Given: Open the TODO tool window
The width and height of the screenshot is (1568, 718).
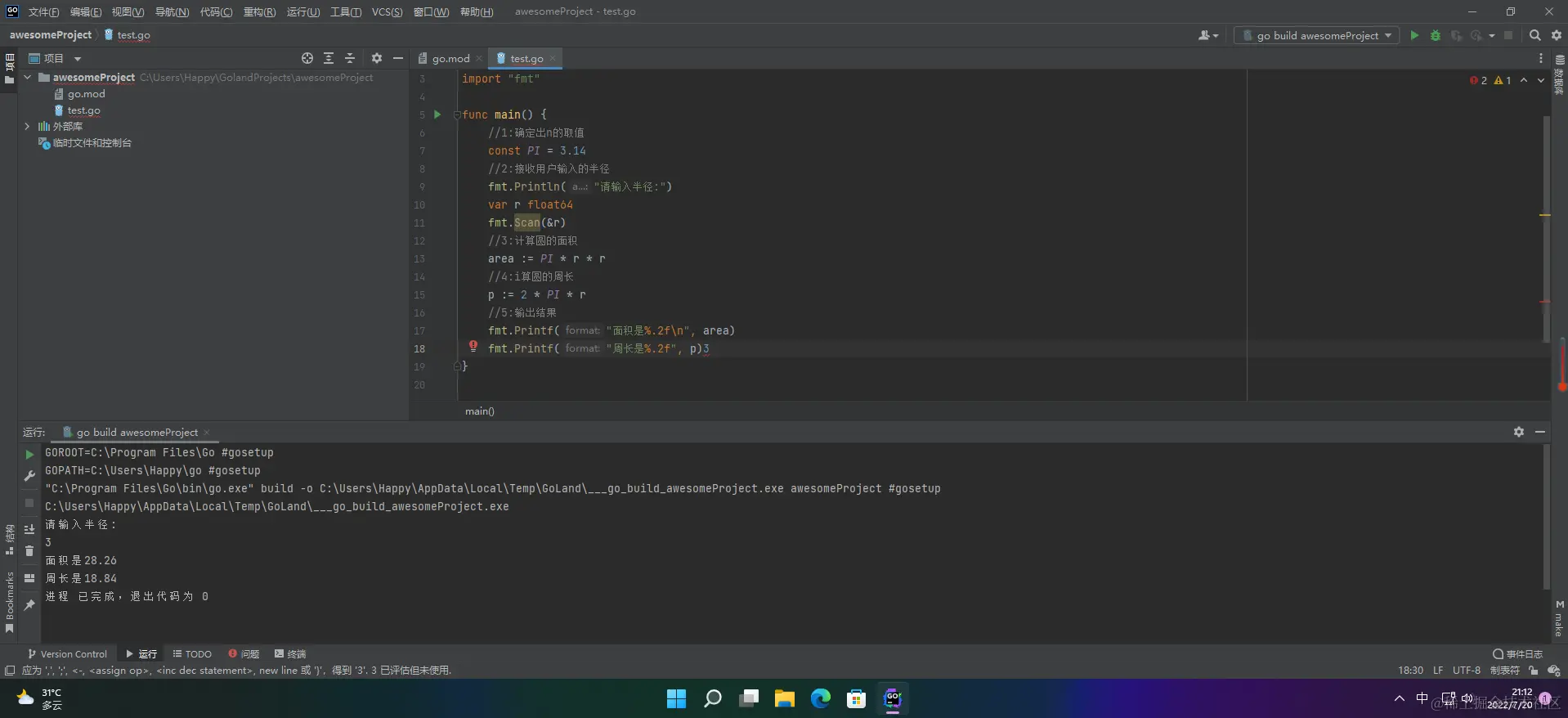Looking at the screenshot, I should coord(192,654).
